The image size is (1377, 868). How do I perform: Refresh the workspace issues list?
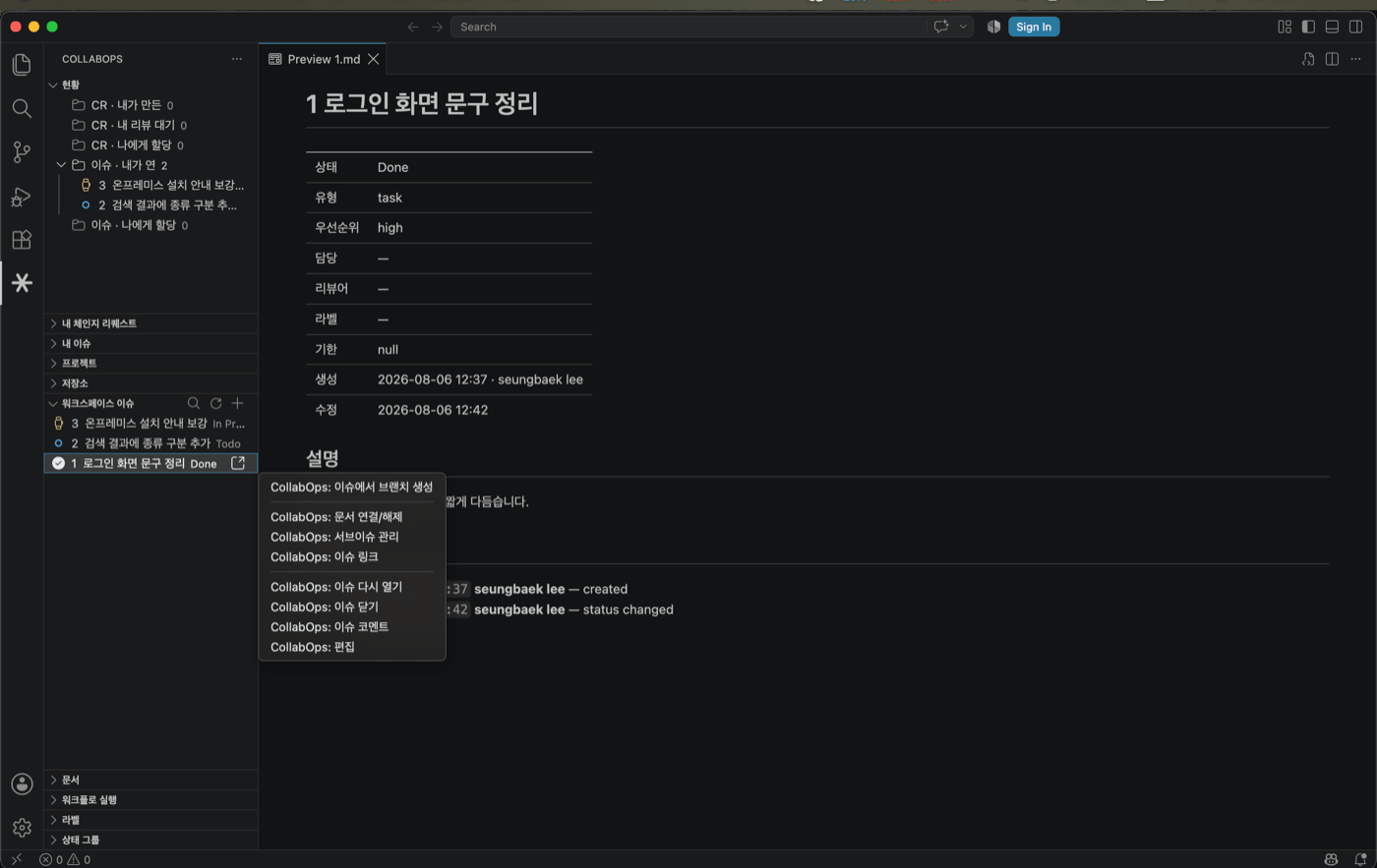(x=215, y=403)
